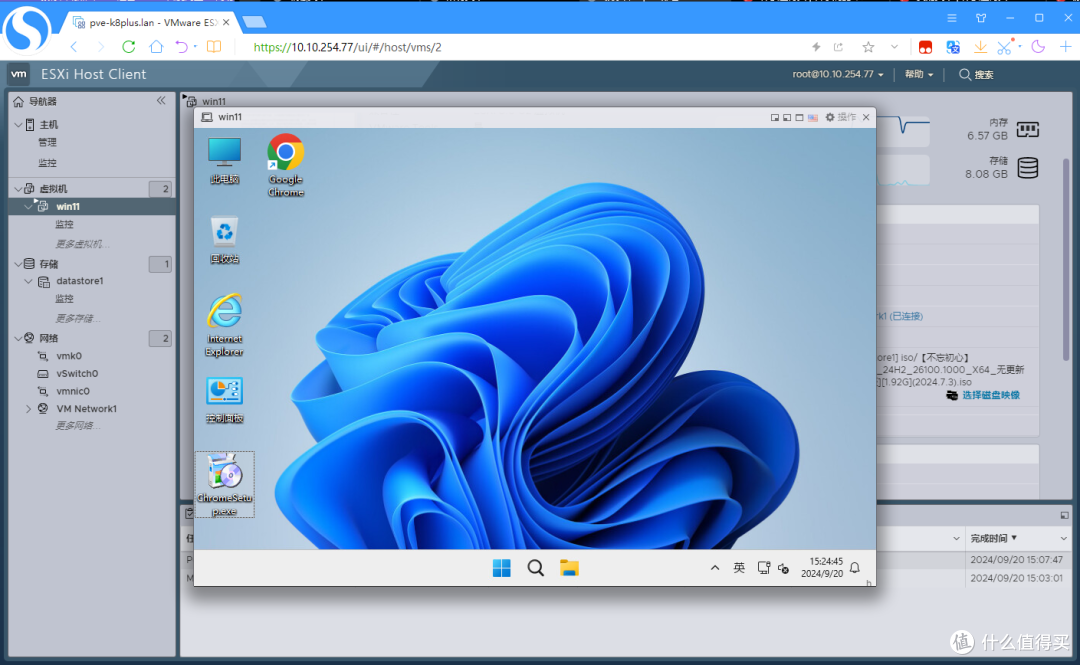Open the notification bell in taskbar
The height and width of the screenshot is (665, 1080).
855,568
